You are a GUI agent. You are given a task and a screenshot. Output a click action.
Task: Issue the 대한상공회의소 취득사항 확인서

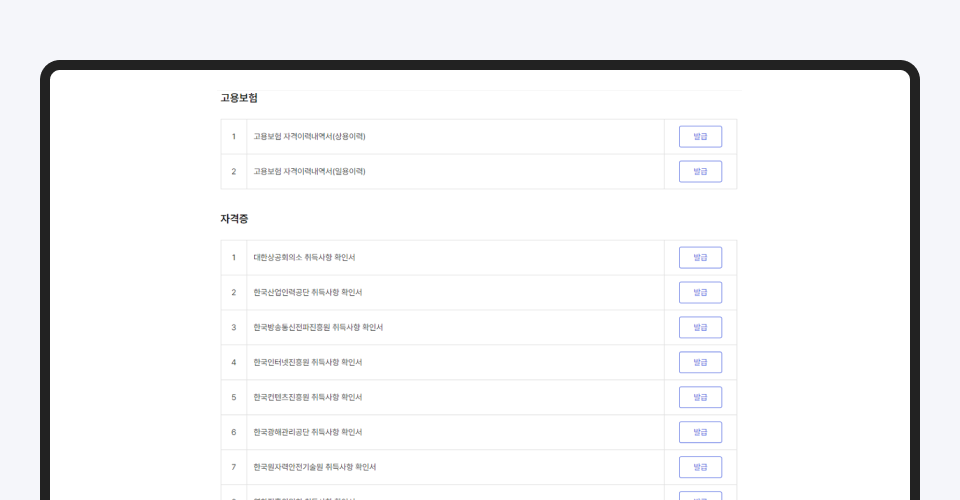click(700, 258)
